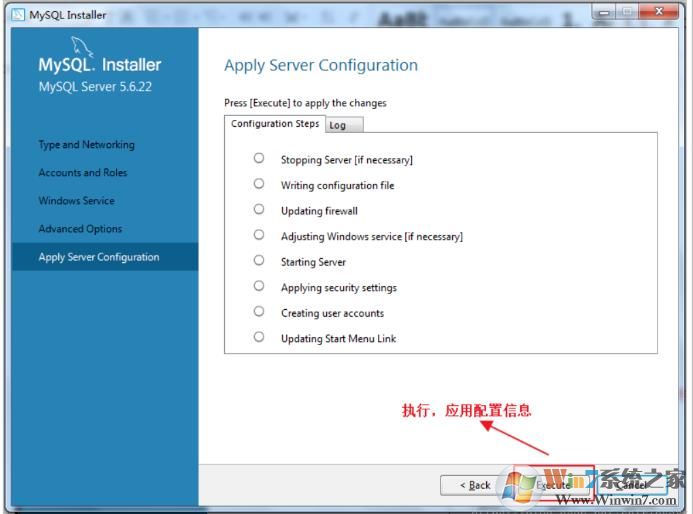This screenshot has height=514, width=693.
Task: Select the Stopping Server step indicator
Action: [x=259, y=158]
